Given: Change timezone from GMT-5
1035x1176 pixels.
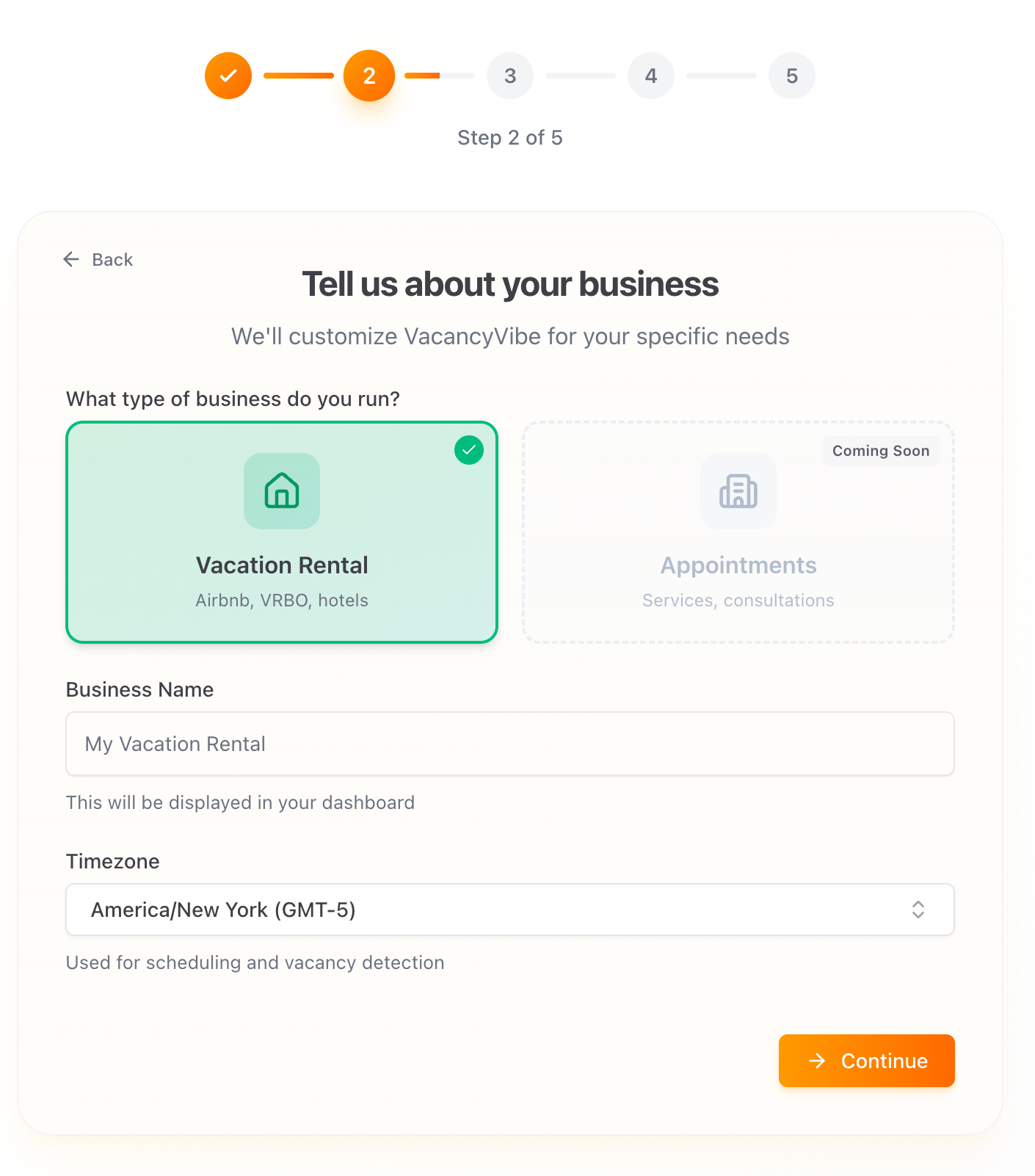Looking at the screenshot, I should (510, 910).
